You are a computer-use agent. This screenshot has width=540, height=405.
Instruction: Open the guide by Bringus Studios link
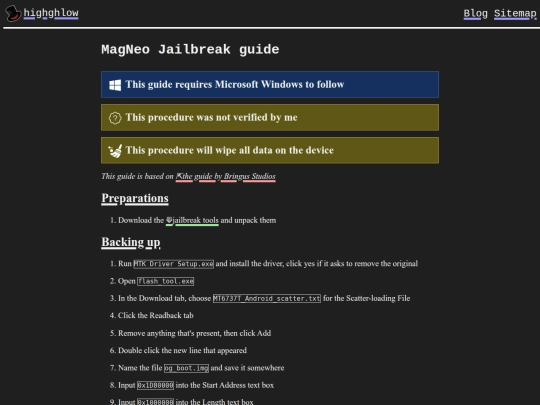tap(226, 176)
